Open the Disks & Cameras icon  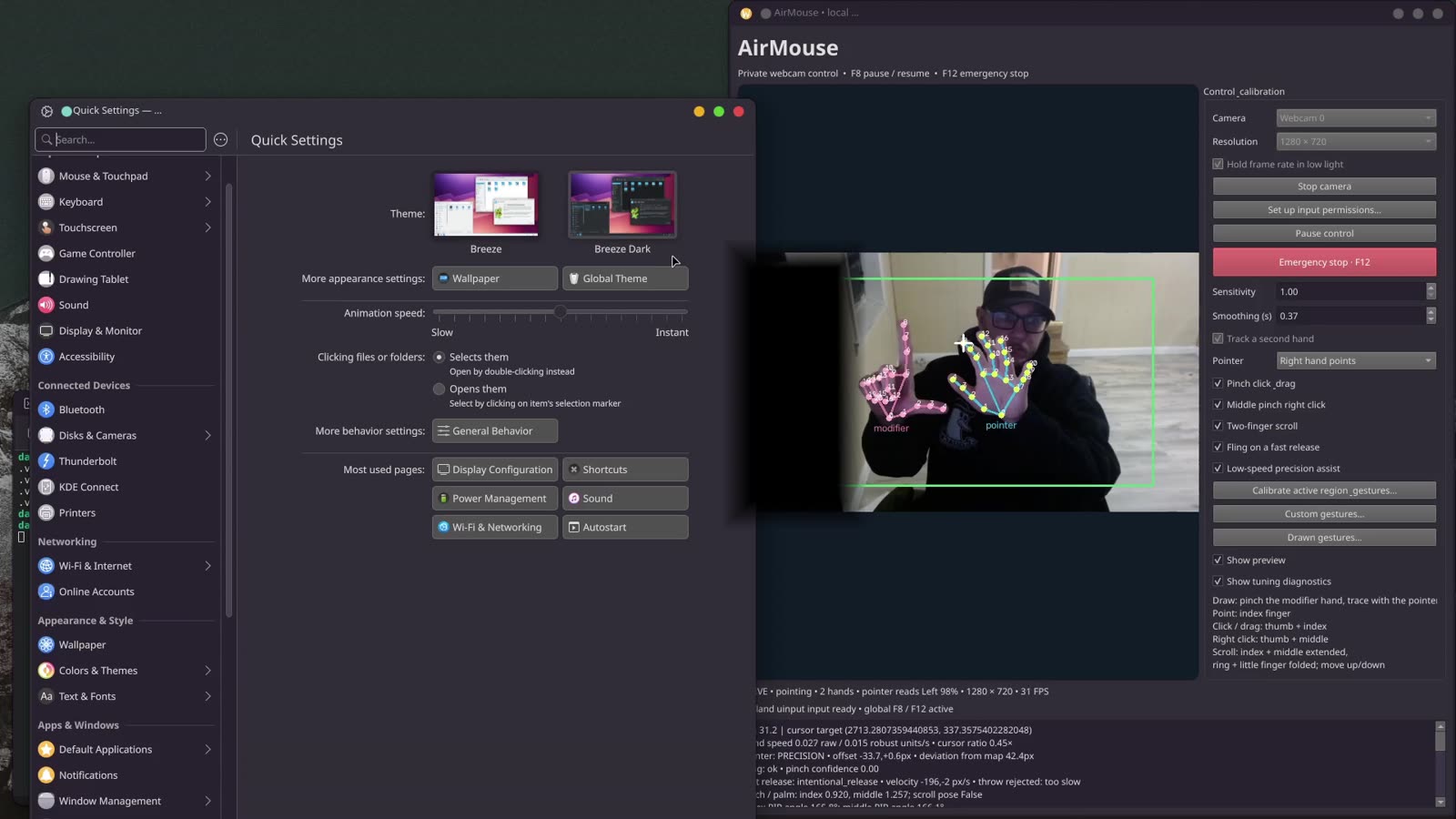click(46, 435)
